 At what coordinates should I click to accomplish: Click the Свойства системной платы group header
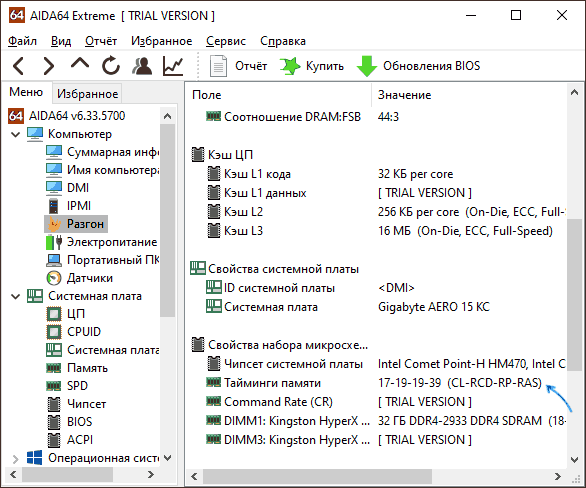click(275, 269)
